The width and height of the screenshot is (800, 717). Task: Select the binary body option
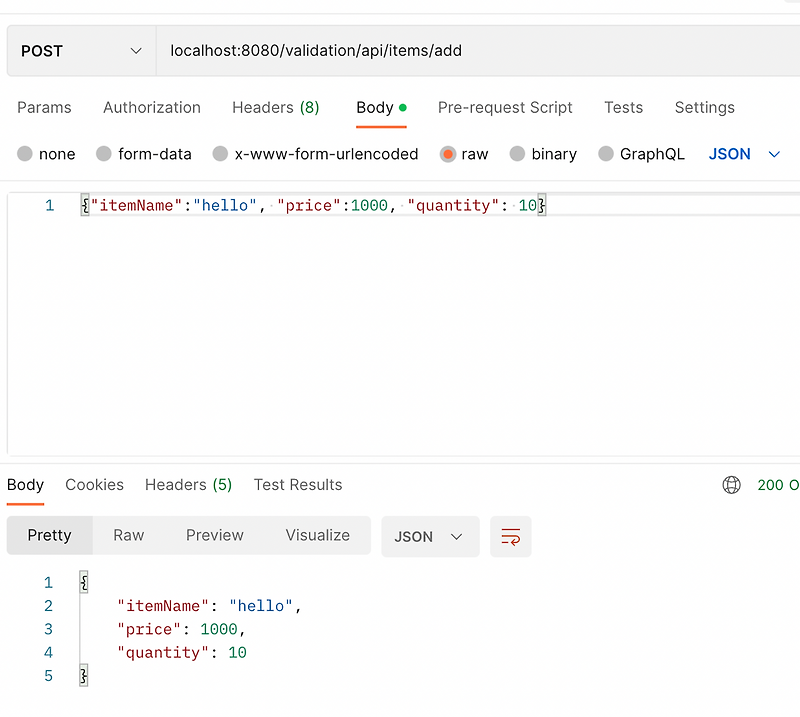[x=543, y=154]
